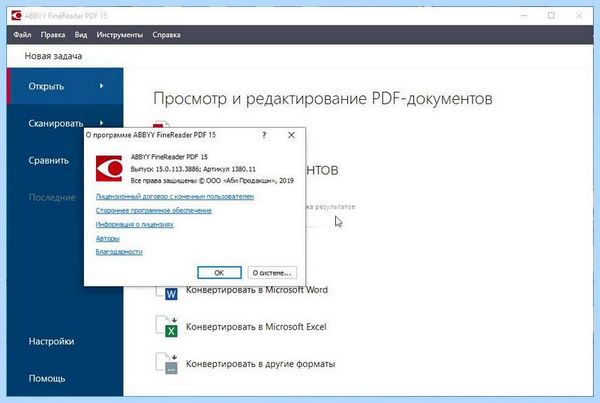Click the About dialog help question mark
The height and width of the screenshot is (403, 600).
[x=264, y=135]
